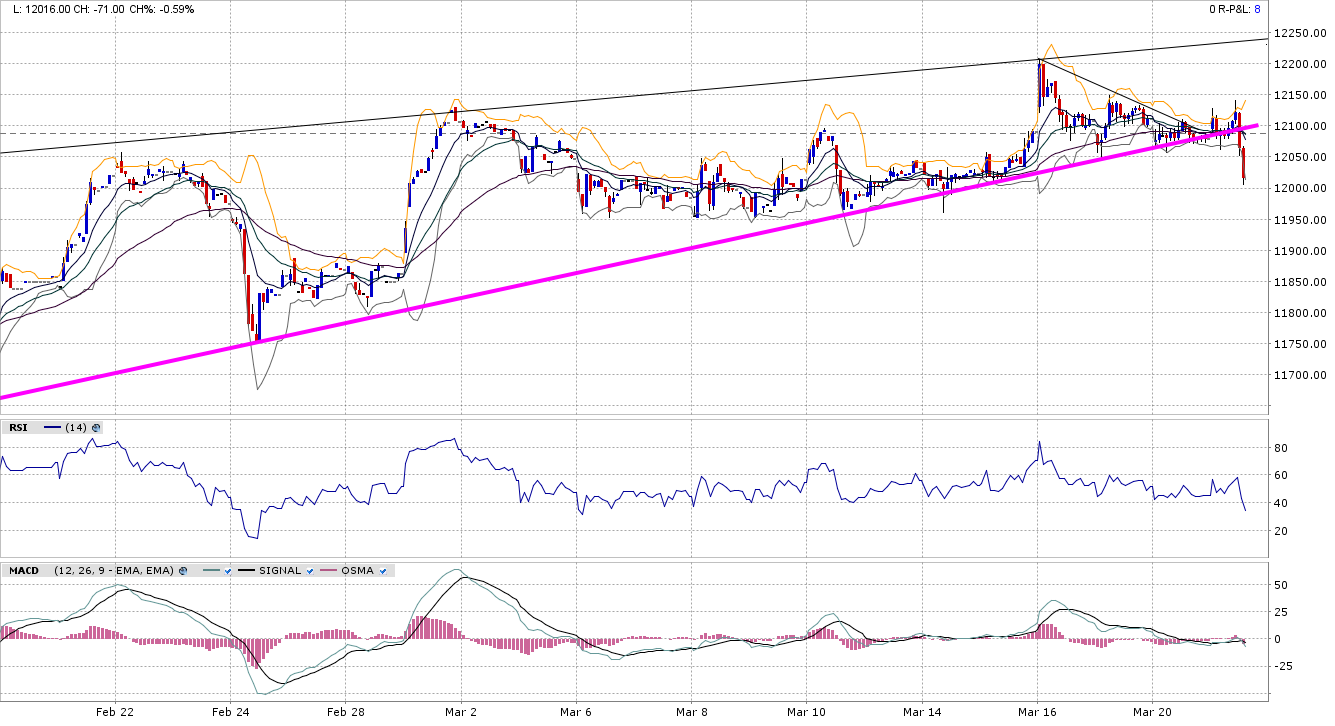
Task: Uncheck the SIGNAL line checkbox
Action: click(x=310, y=571)
